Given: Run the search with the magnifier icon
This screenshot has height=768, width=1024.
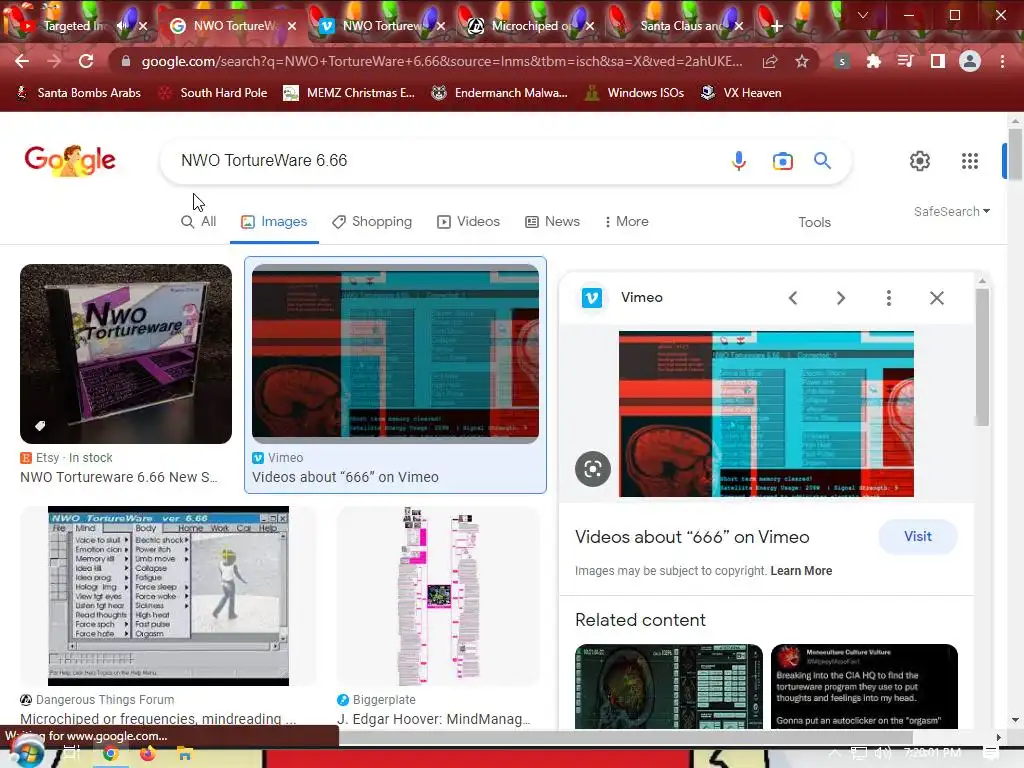Looking at the screenshot, I should (x=822, y=161).
